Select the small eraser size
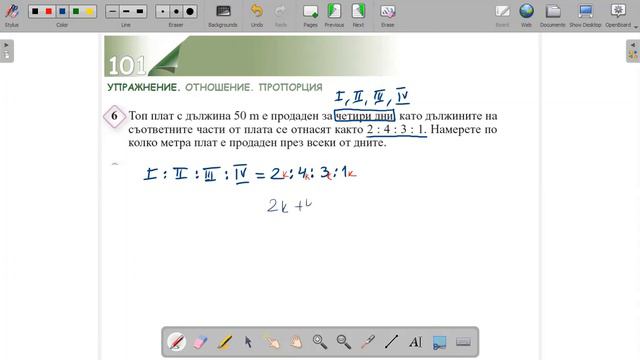Image resolution: width=640 pixels, height=360 pixels. [162, 11]
